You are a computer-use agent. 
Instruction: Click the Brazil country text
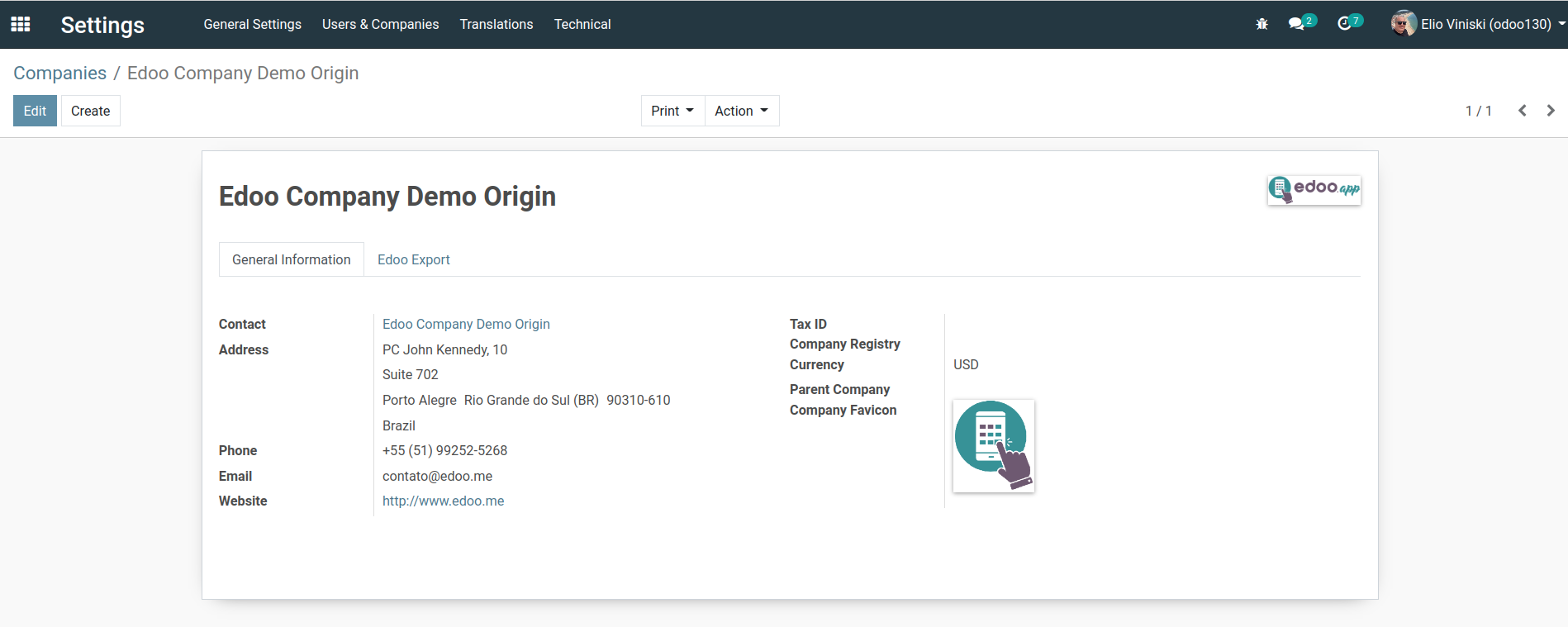399,425
